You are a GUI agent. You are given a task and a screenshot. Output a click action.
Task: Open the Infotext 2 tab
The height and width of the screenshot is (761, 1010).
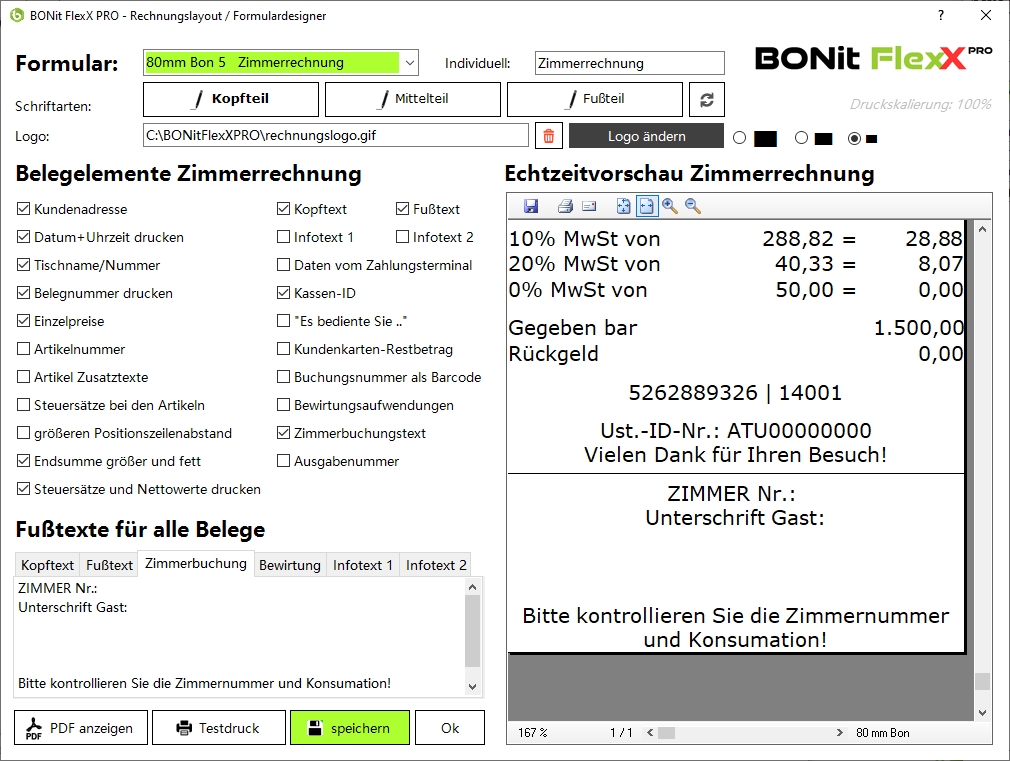coord(435,565)
